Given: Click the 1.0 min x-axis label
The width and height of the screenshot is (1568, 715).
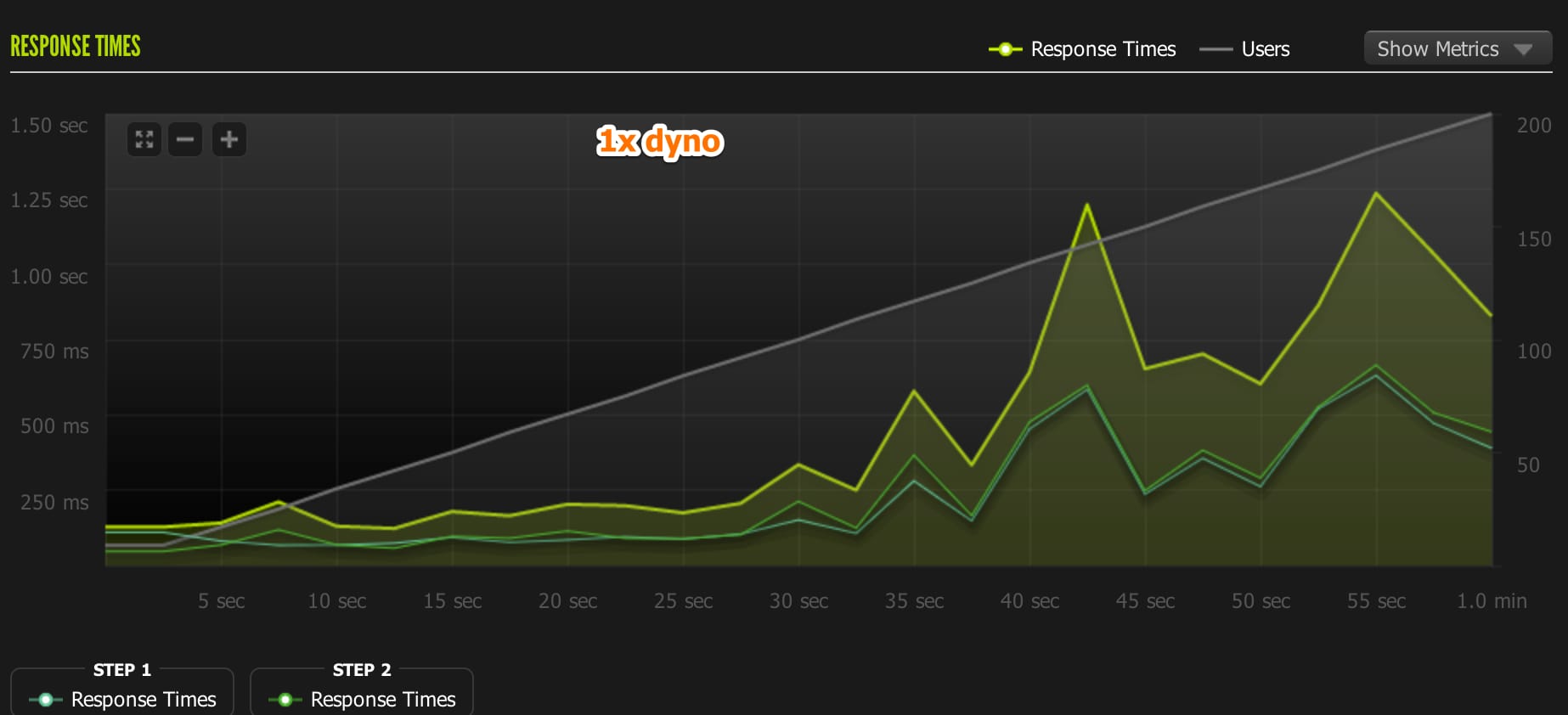Looking at the screenshot, I should pos(1492,601).
